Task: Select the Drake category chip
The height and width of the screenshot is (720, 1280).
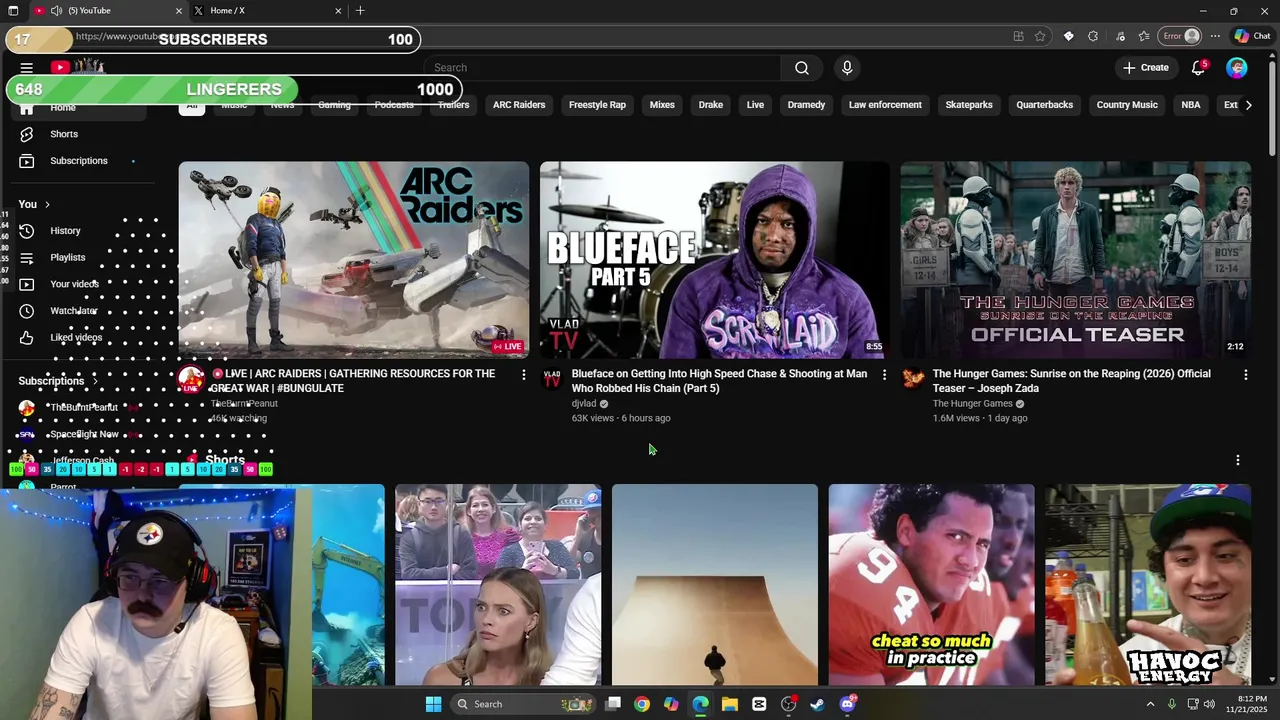Action: [x=711, y=105]
